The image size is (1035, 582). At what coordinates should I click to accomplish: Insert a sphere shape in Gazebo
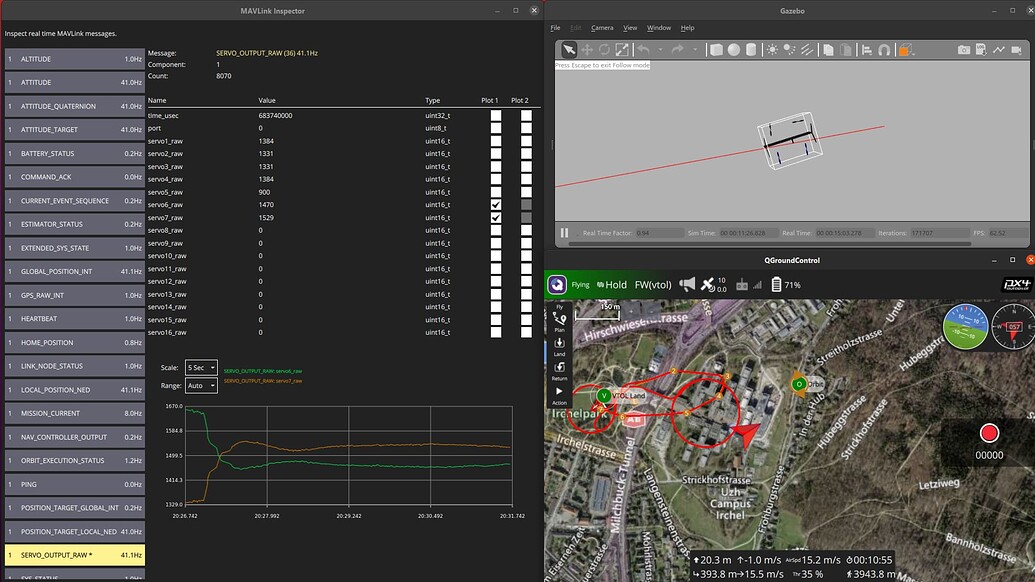pyautogui.click(x=734, y=49)
